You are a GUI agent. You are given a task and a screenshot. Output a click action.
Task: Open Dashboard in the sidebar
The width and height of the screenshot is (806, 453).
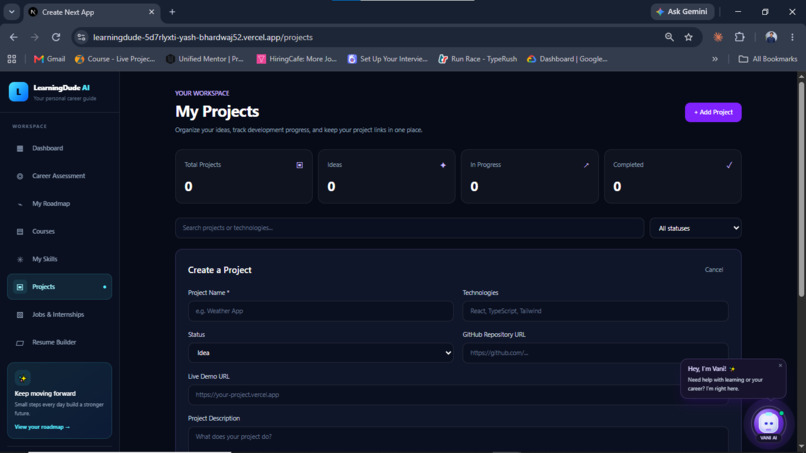coord(60,148)
